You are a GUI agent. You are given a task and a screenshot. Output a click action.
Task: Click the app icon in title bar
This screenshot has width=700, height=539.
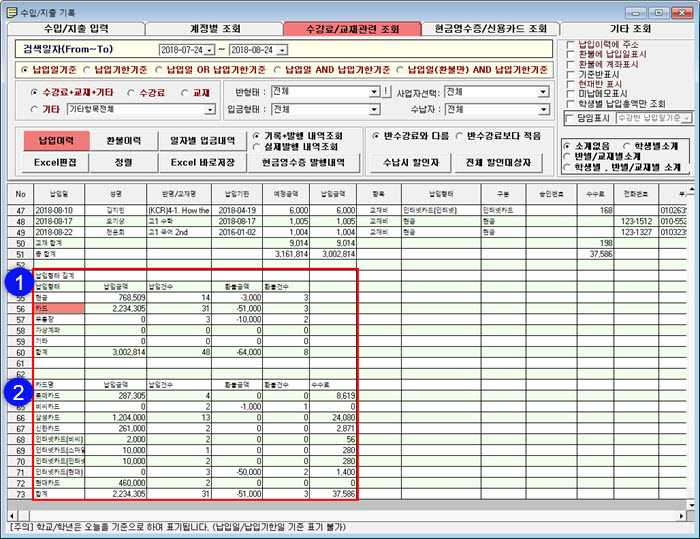pyautogui.click(x=9, y=8)
